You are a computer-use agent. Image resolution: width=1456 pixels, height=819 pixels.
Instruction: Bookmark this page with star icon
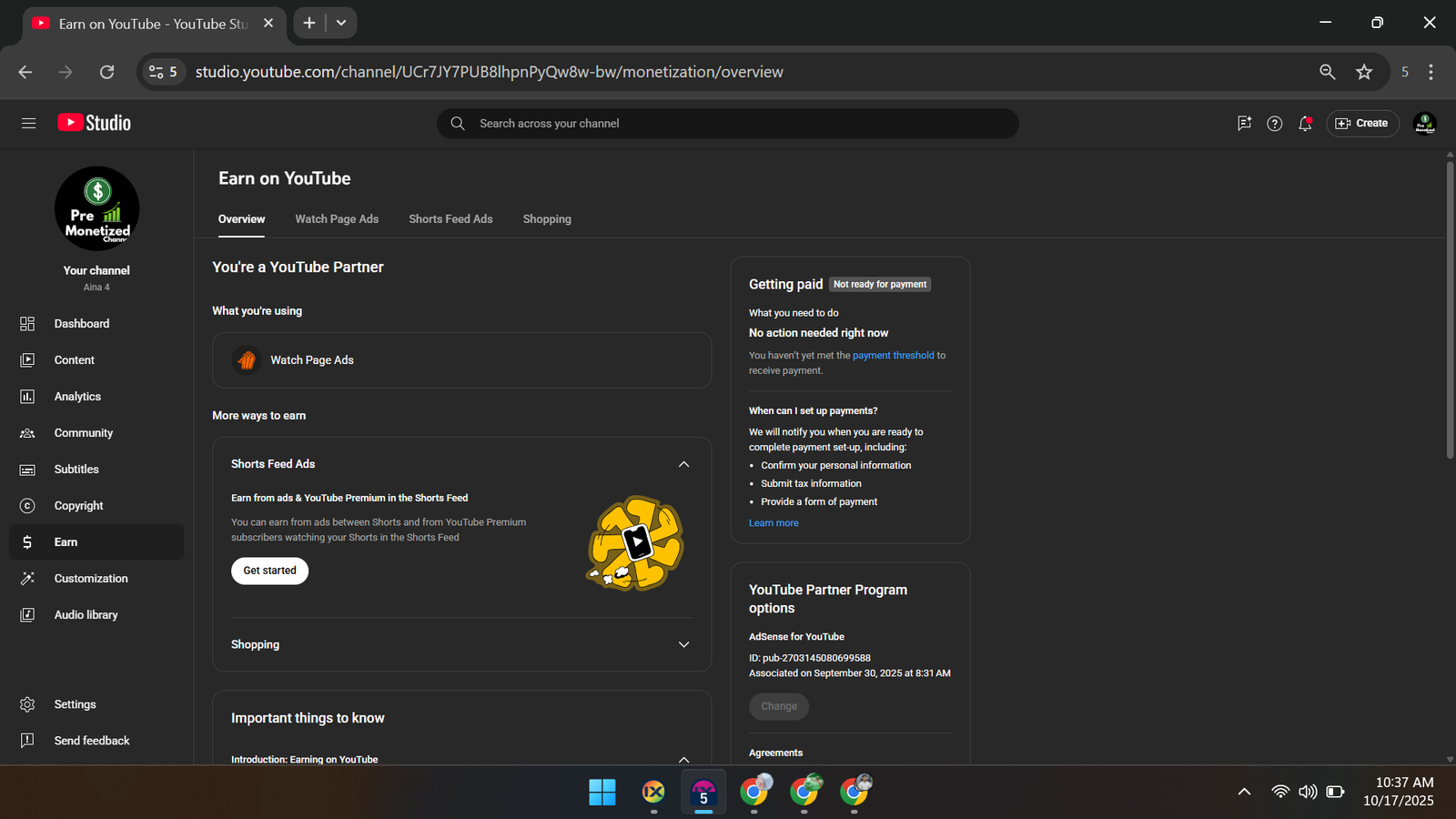(1363, 72)
